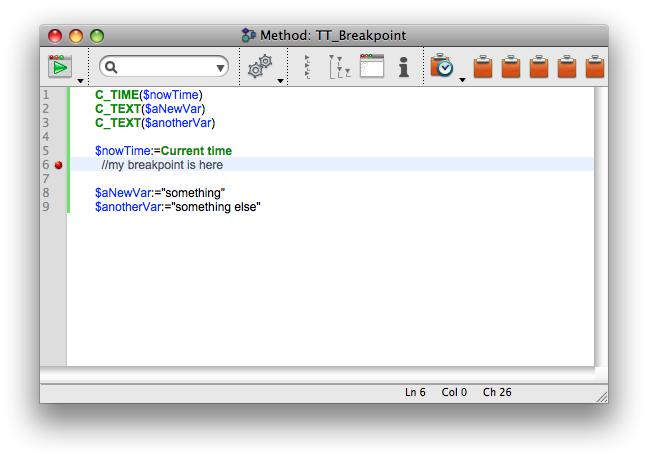Click the line 5 number in gutter
Image resolution: width=648 pixels, height=458 pixels.
pos(46,151)
